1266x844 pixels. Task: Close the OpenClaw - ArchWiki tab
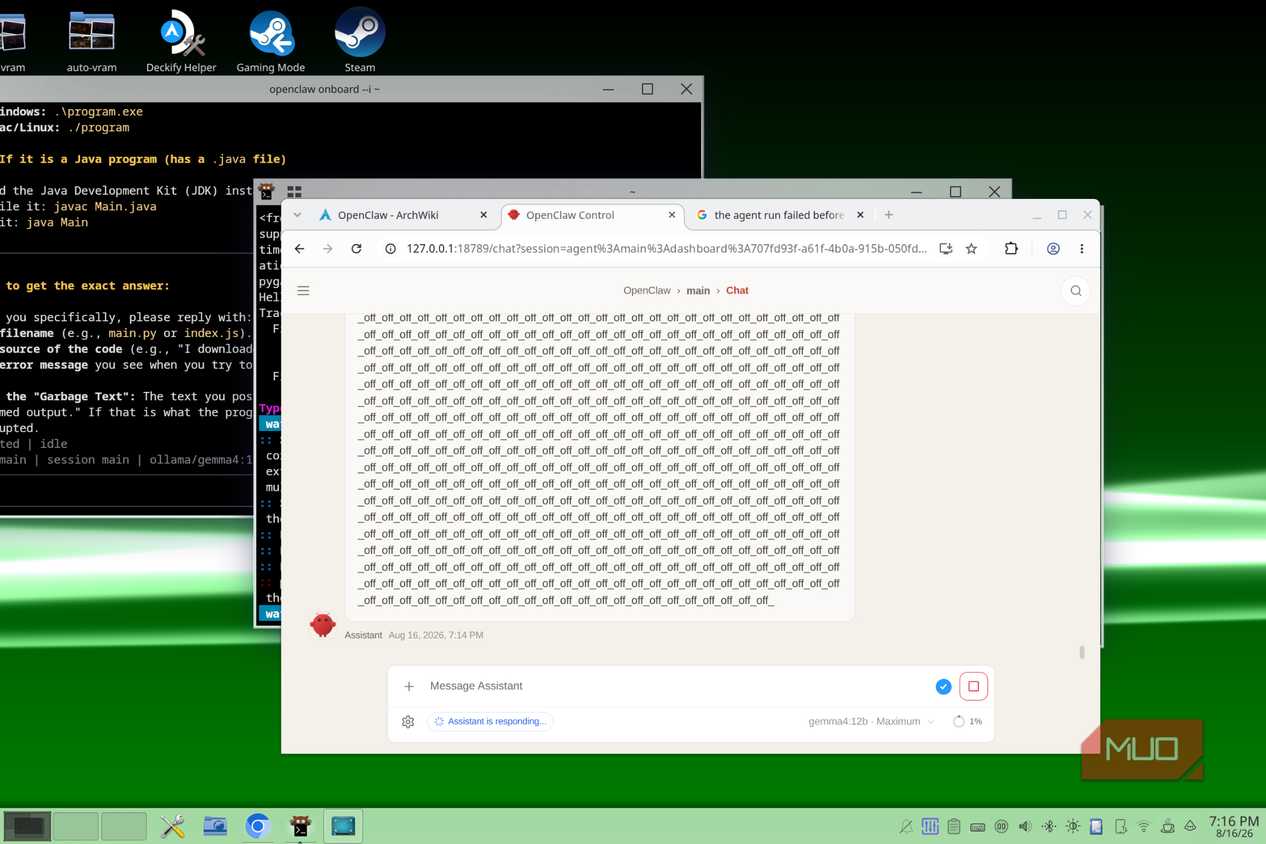click(x=483, y=215)
